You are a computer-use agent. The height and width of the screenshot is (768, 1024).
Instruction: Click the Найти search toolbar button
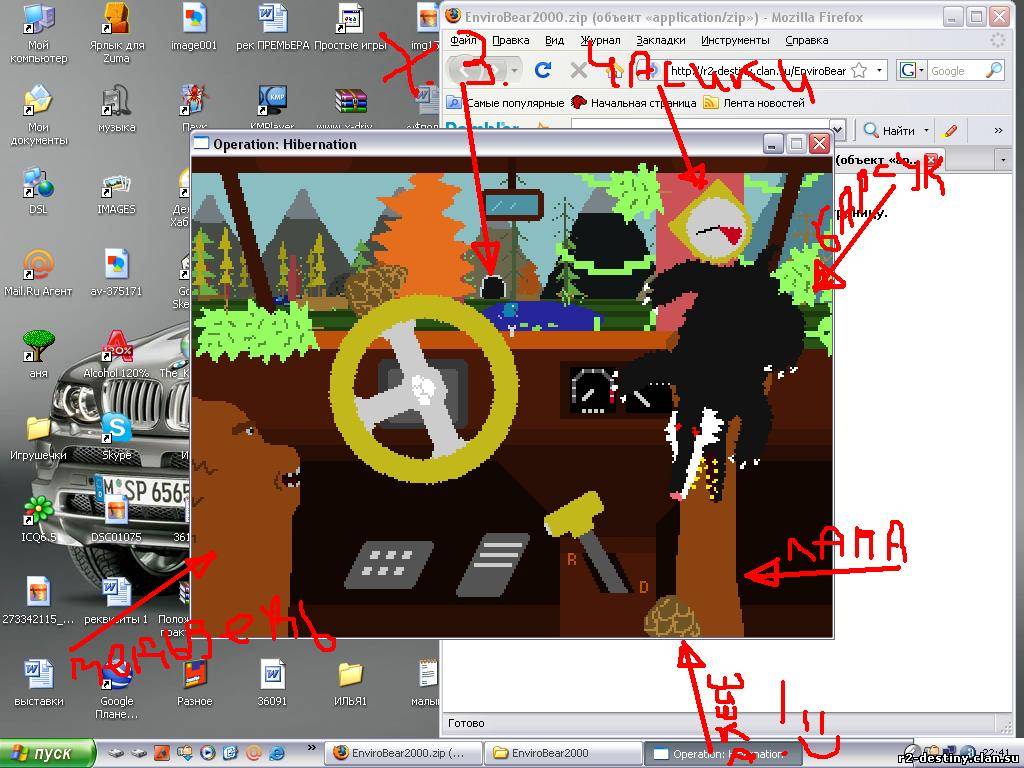pos(889,131)
